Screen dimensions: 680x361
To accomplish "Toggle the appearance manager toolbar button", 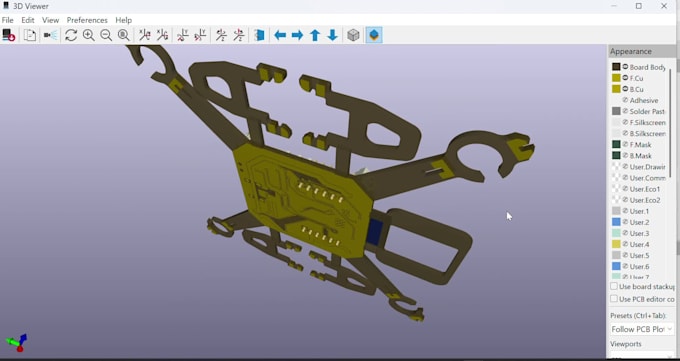I will [x=374, y=35].
